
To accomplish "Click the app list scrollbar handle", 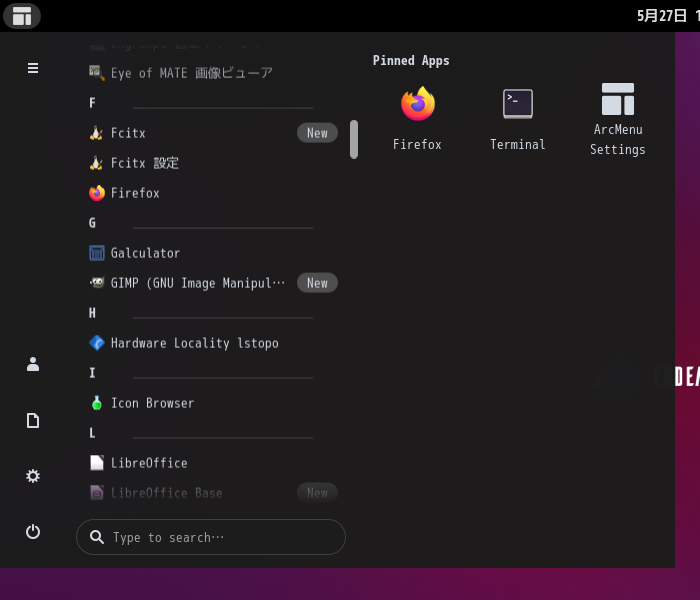I will pyautogui.click(x=354, y=139).
